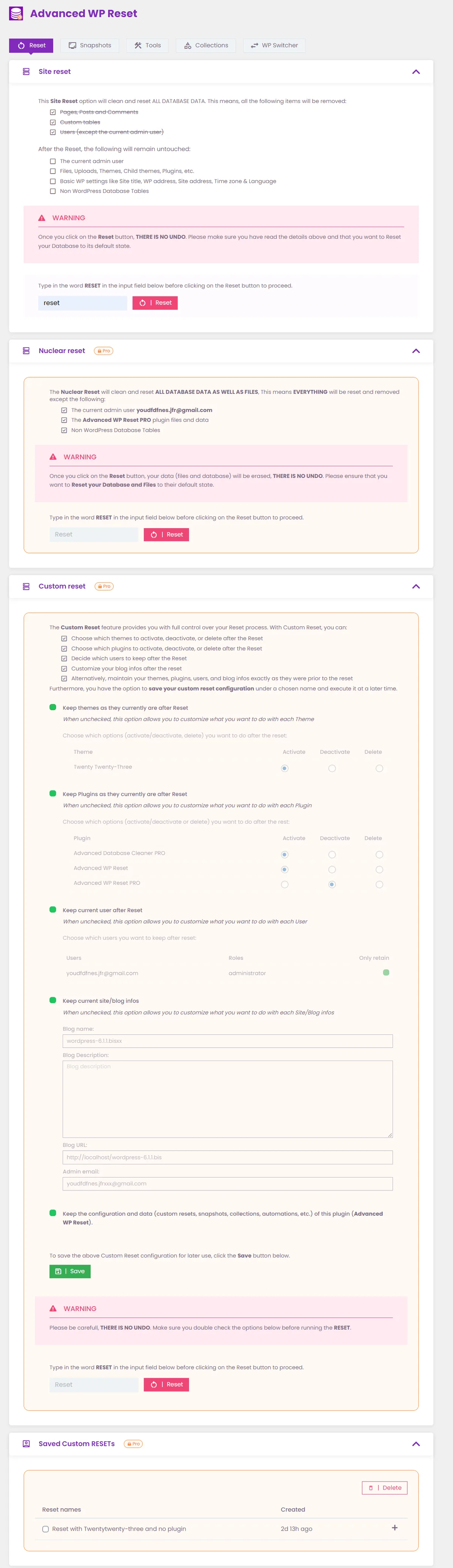Click the Saved Custom RESETs section icon
This screenshot has width=453, height=1568.
26,1444
